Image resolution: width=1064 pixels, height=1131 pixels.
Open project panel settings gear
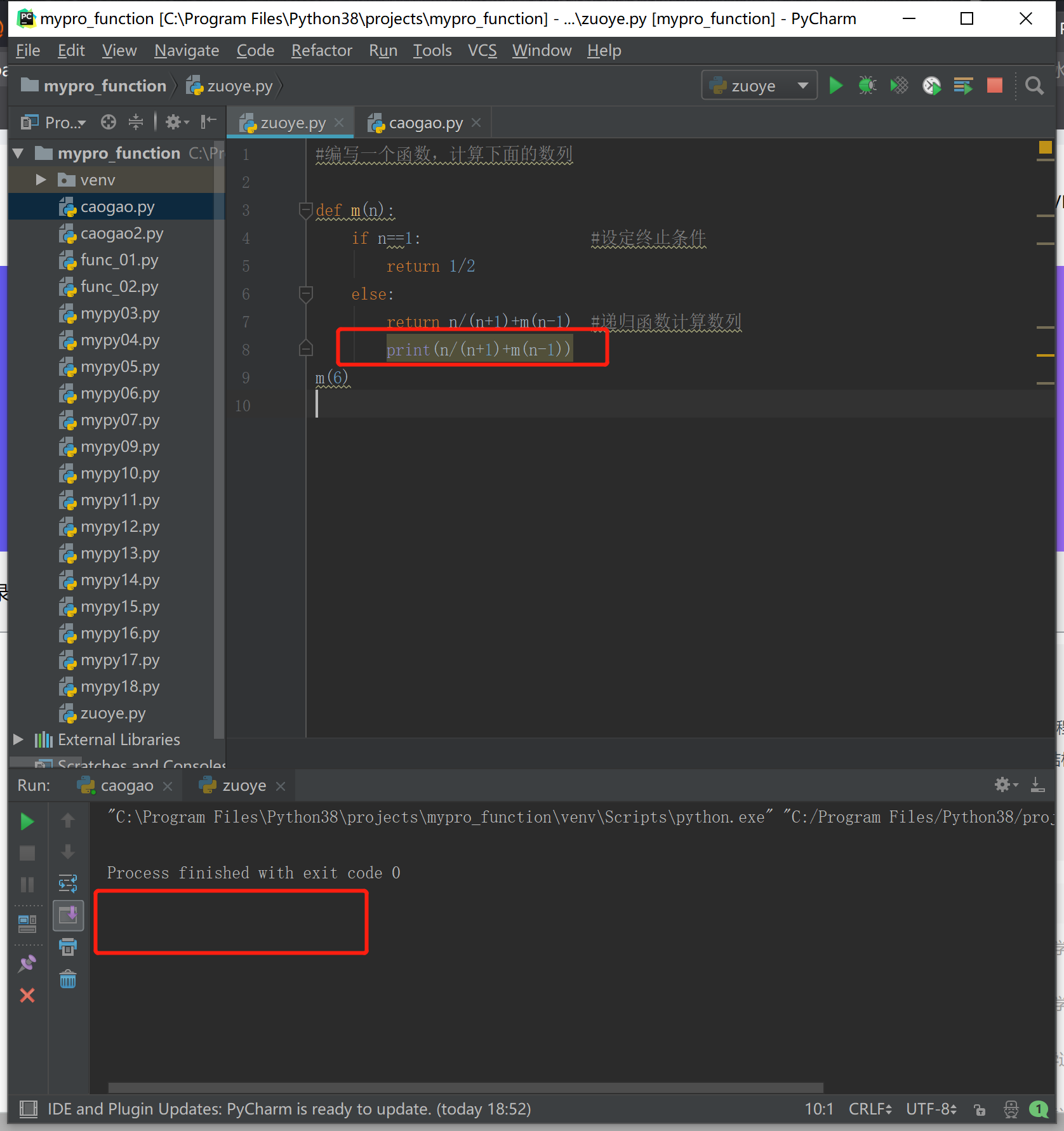point(176,122)
